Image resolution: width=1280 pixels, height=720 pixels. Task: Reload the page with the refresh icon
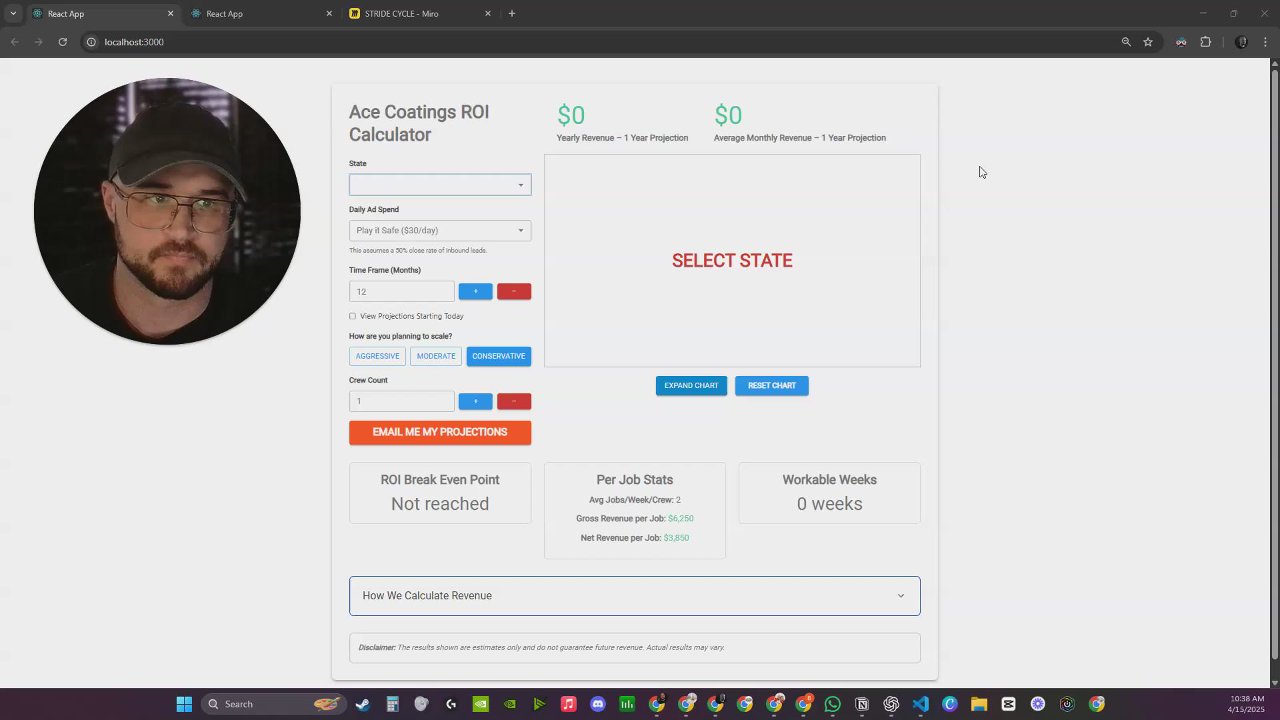point(62,42)
